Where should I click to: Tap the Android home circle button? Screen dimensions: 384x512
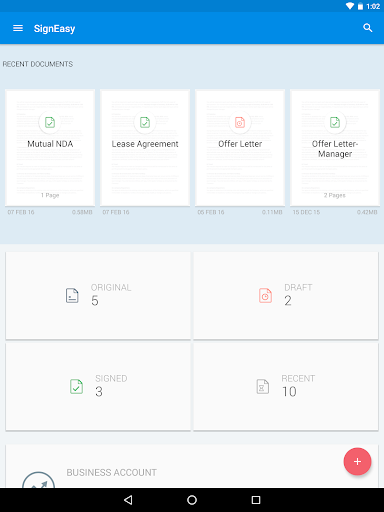click(x=192, y=500)
